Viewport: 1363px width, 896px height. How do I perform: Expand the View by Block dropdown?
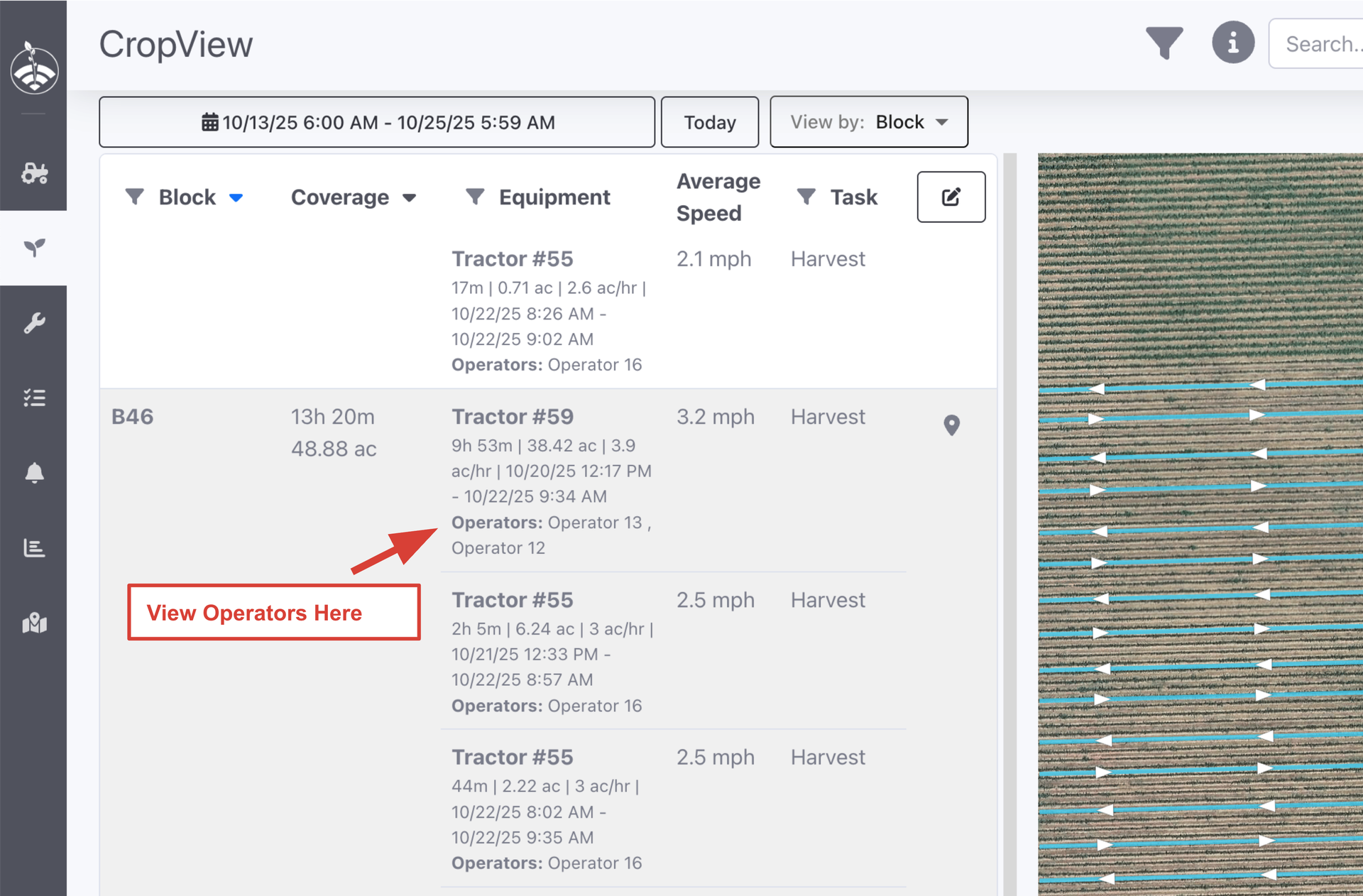pos(868,122)
